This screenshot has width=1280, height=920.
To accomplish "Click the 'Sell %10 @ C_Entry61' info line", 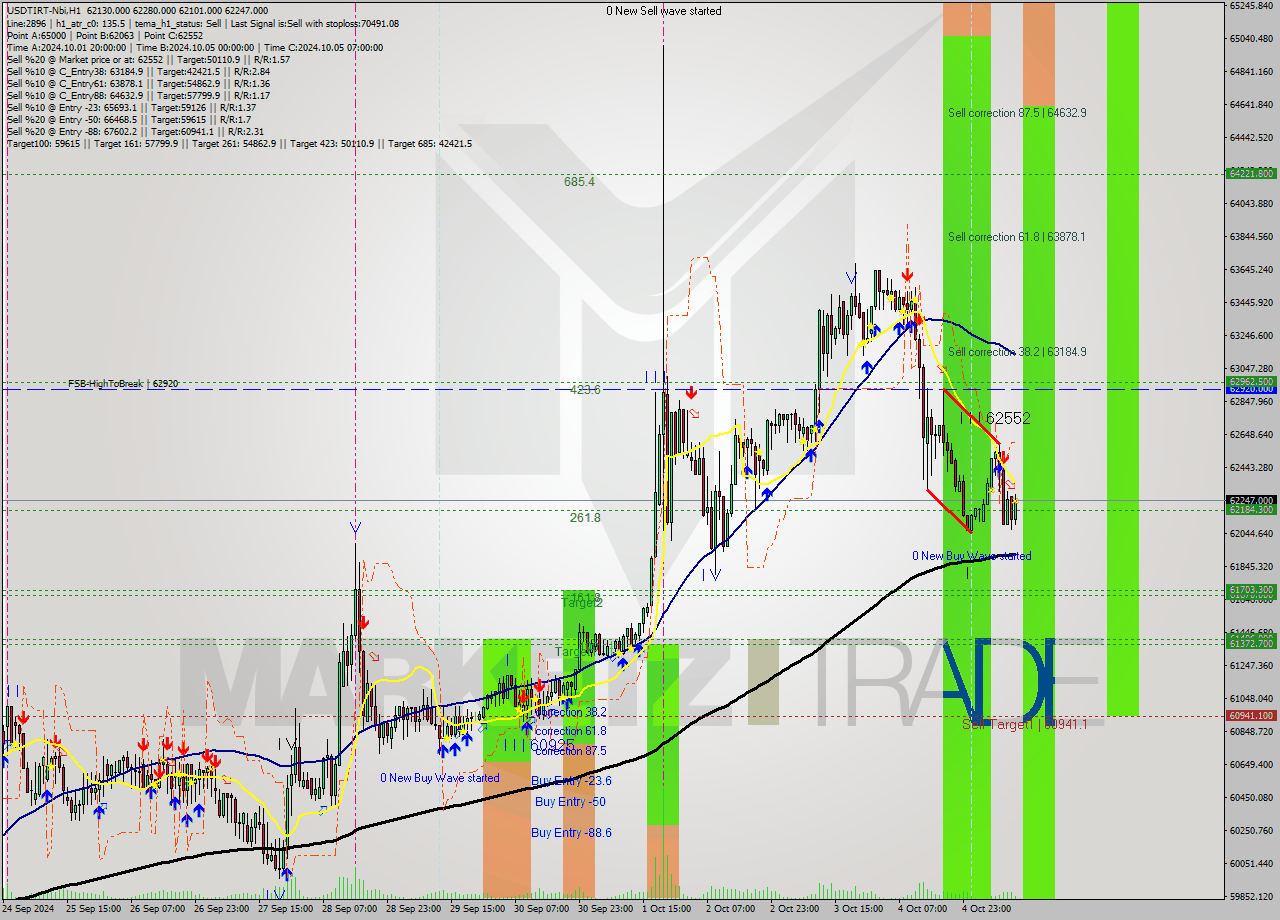I will [138, 83].
